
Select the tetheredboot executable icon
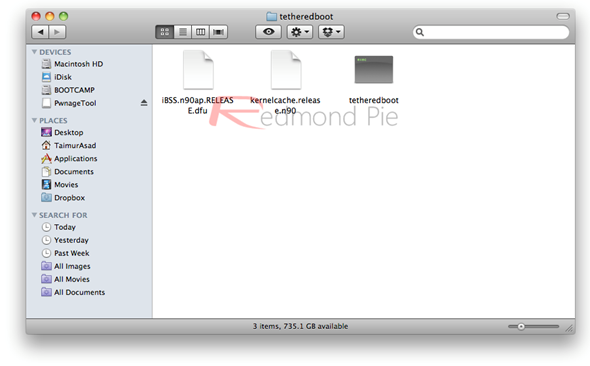point(374,70)
